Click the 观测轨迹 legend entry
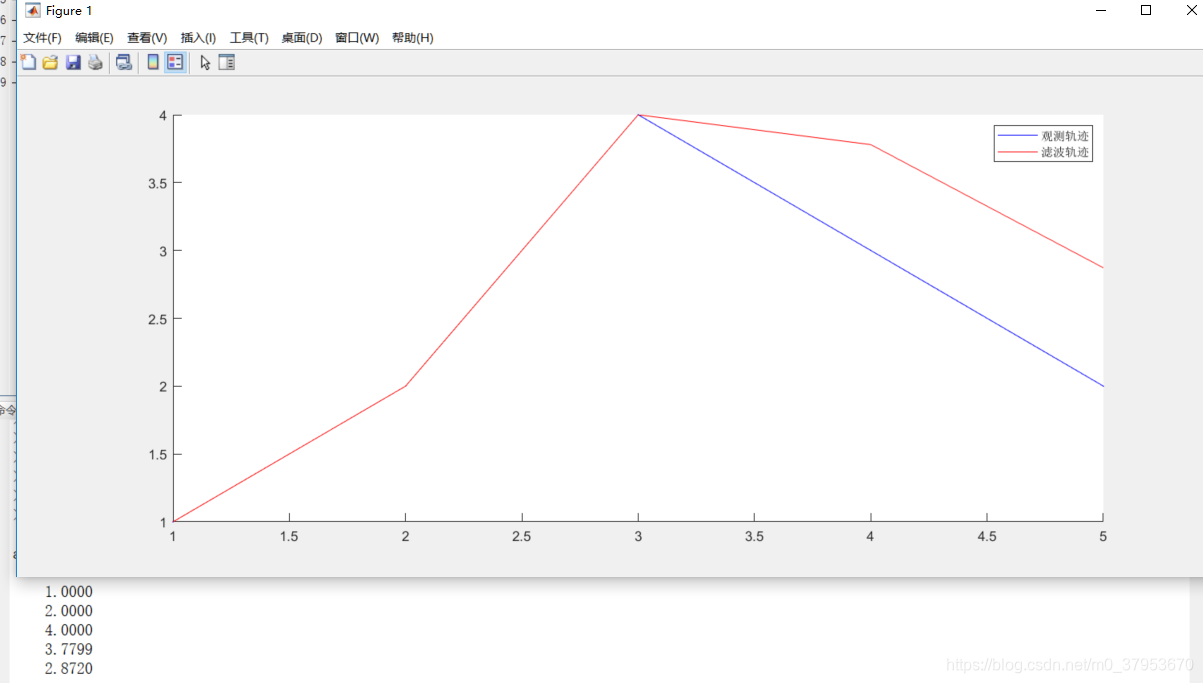The height and width of the screenshot is (683, 1203). click(x=1065, y=136)
